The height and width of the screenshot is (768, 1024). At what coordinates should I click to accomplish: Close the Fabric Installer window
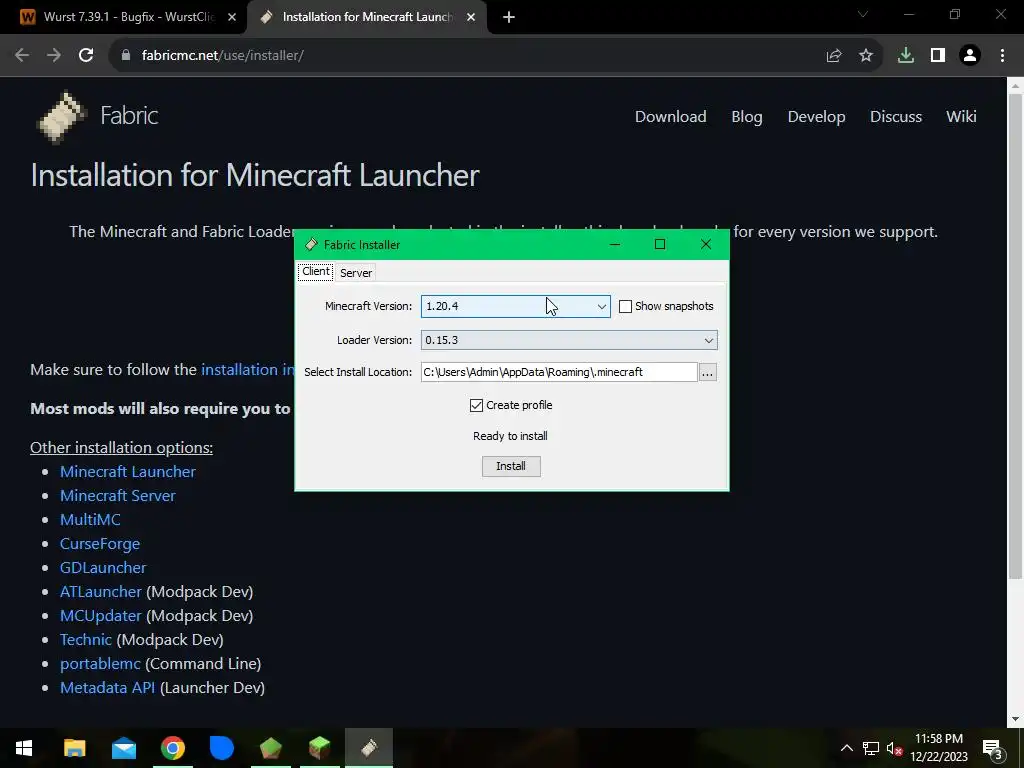point(706,245)
